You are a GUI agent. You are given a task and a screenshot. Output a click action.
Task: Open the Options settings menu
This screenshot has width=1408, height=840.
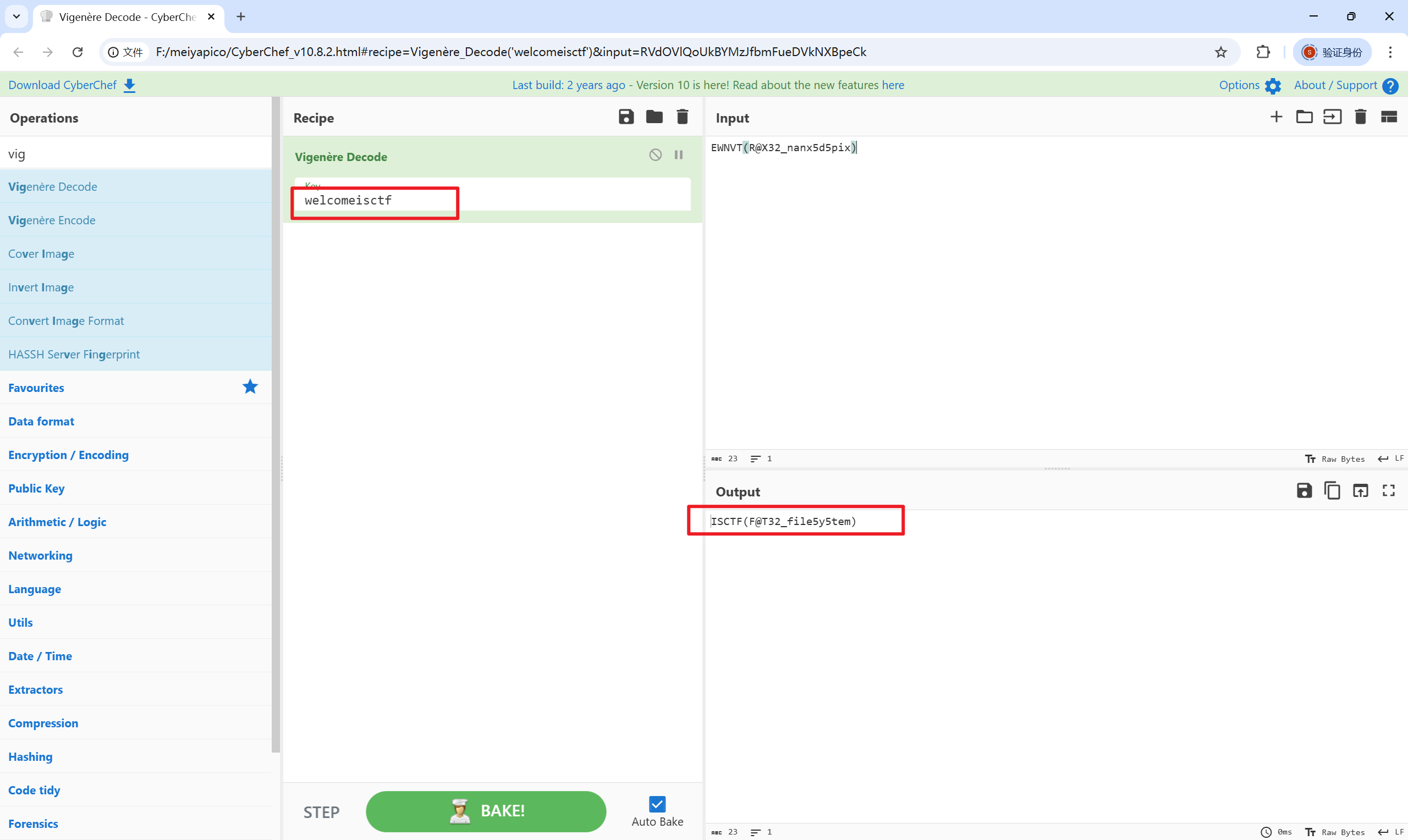click(1250, 85)
